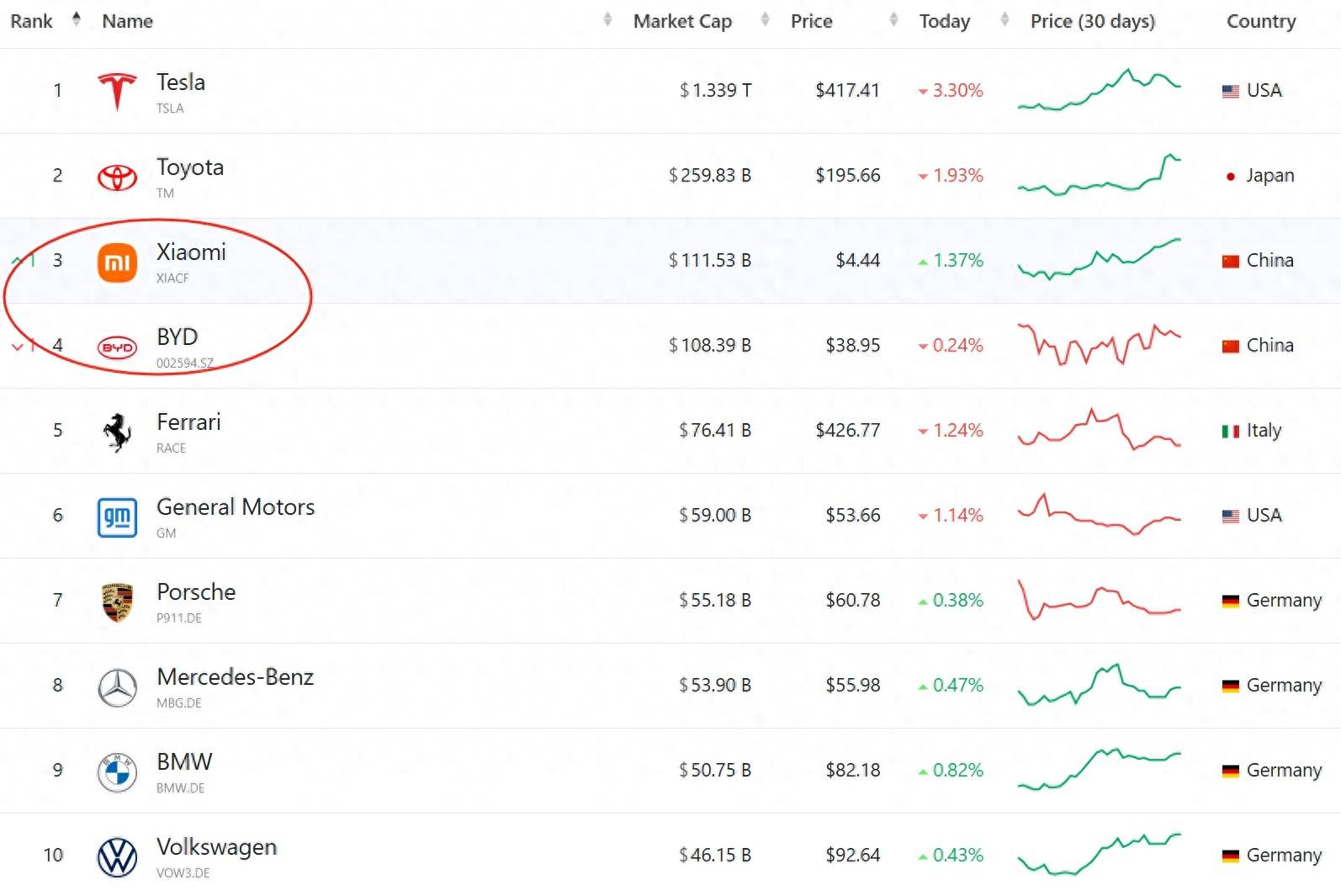Click Ferrari's 30-day price chart

tap(1099, 430)
